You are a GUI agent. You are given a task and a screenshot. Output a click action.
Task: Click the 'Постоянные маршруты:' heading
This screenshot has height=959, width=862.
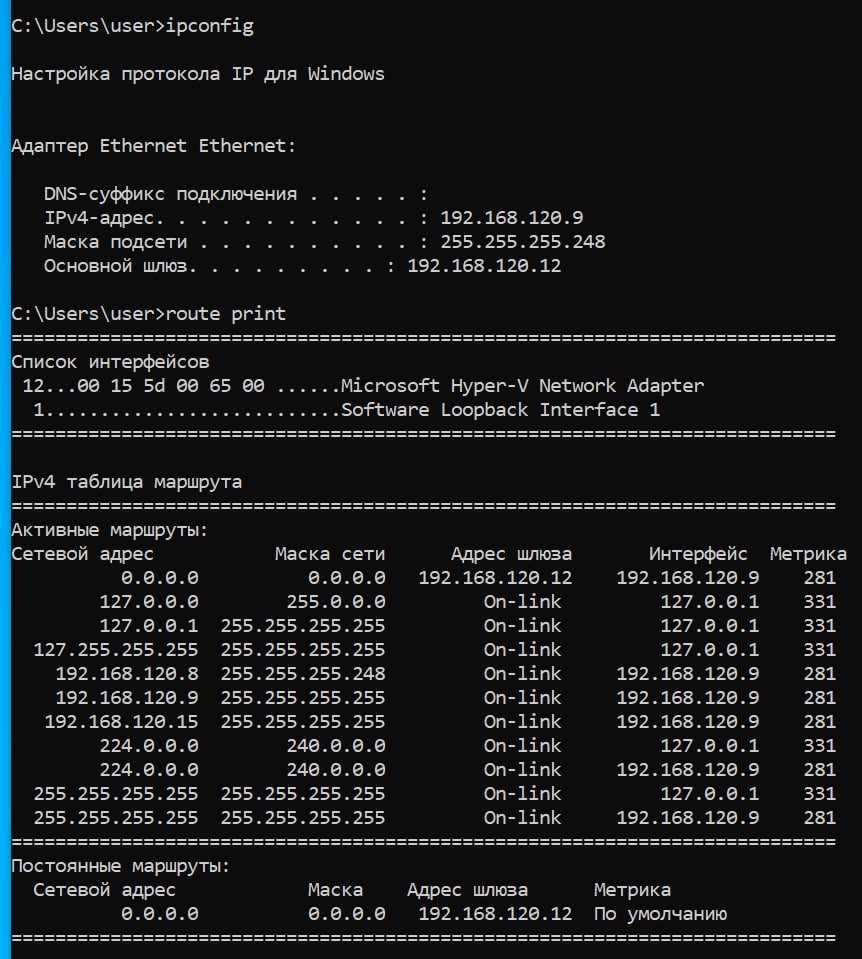click(121, 866)
